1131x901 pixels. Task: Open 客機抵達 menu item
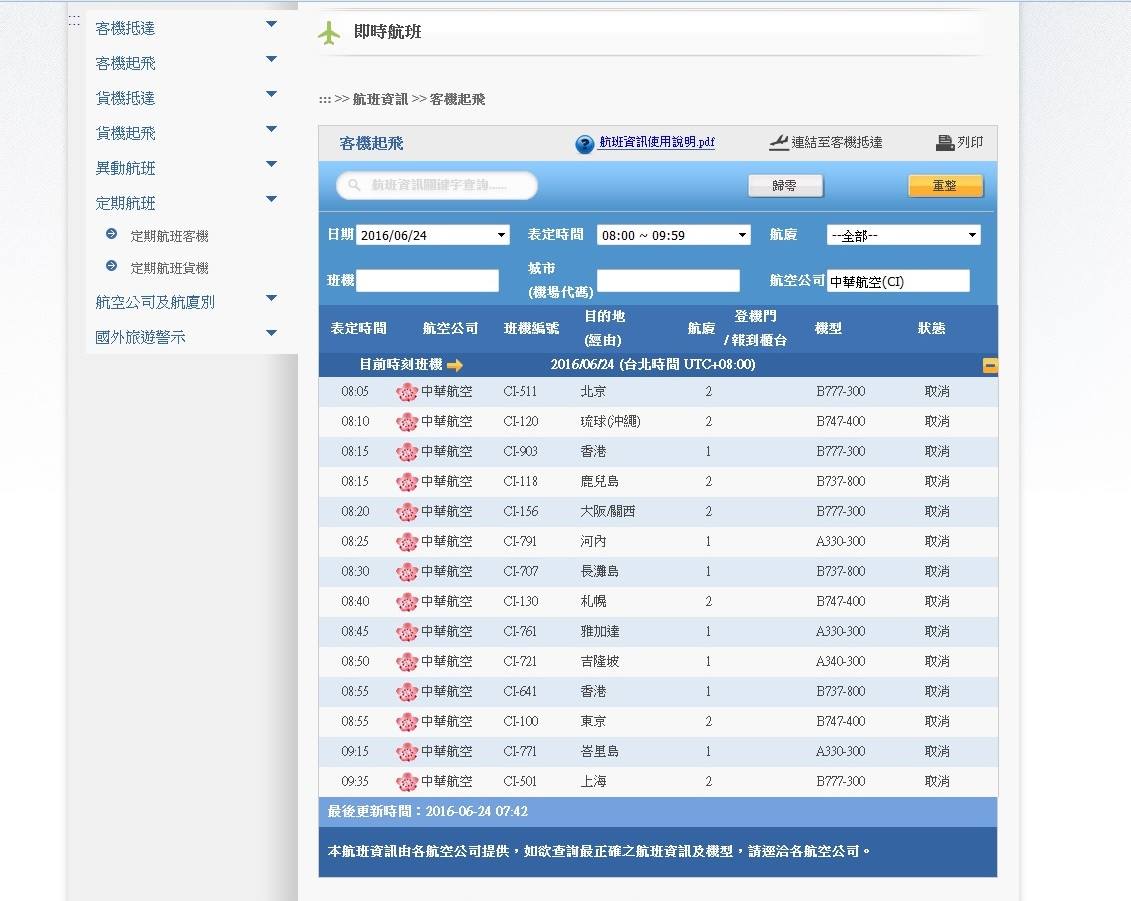point(126,28)
